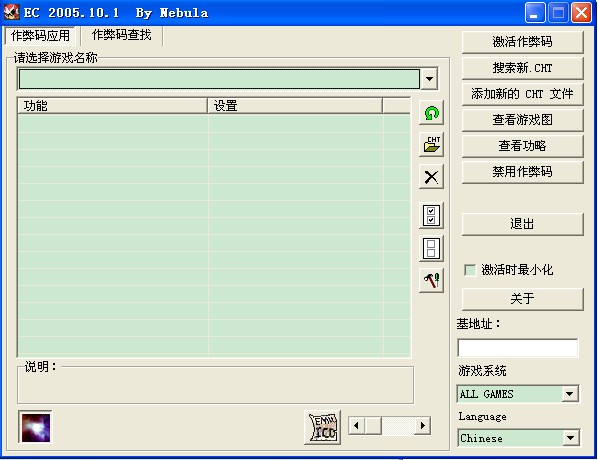The width and height of the screenshot is (598, 460).
Task: Click the horizontal scrollbar right arrow
Action: 423,425
